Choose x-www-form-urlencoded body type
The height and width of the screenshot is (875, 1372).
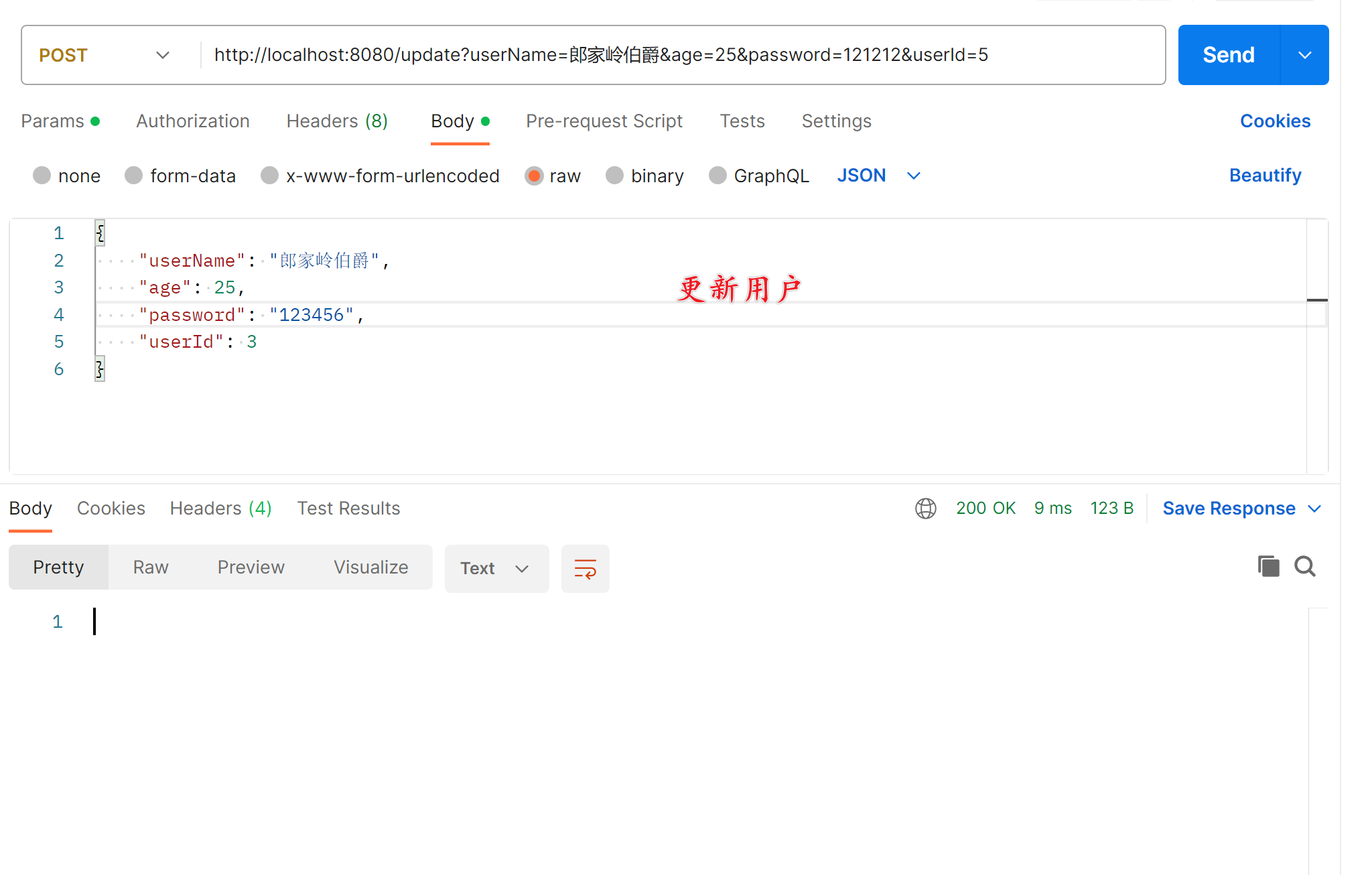269,176
